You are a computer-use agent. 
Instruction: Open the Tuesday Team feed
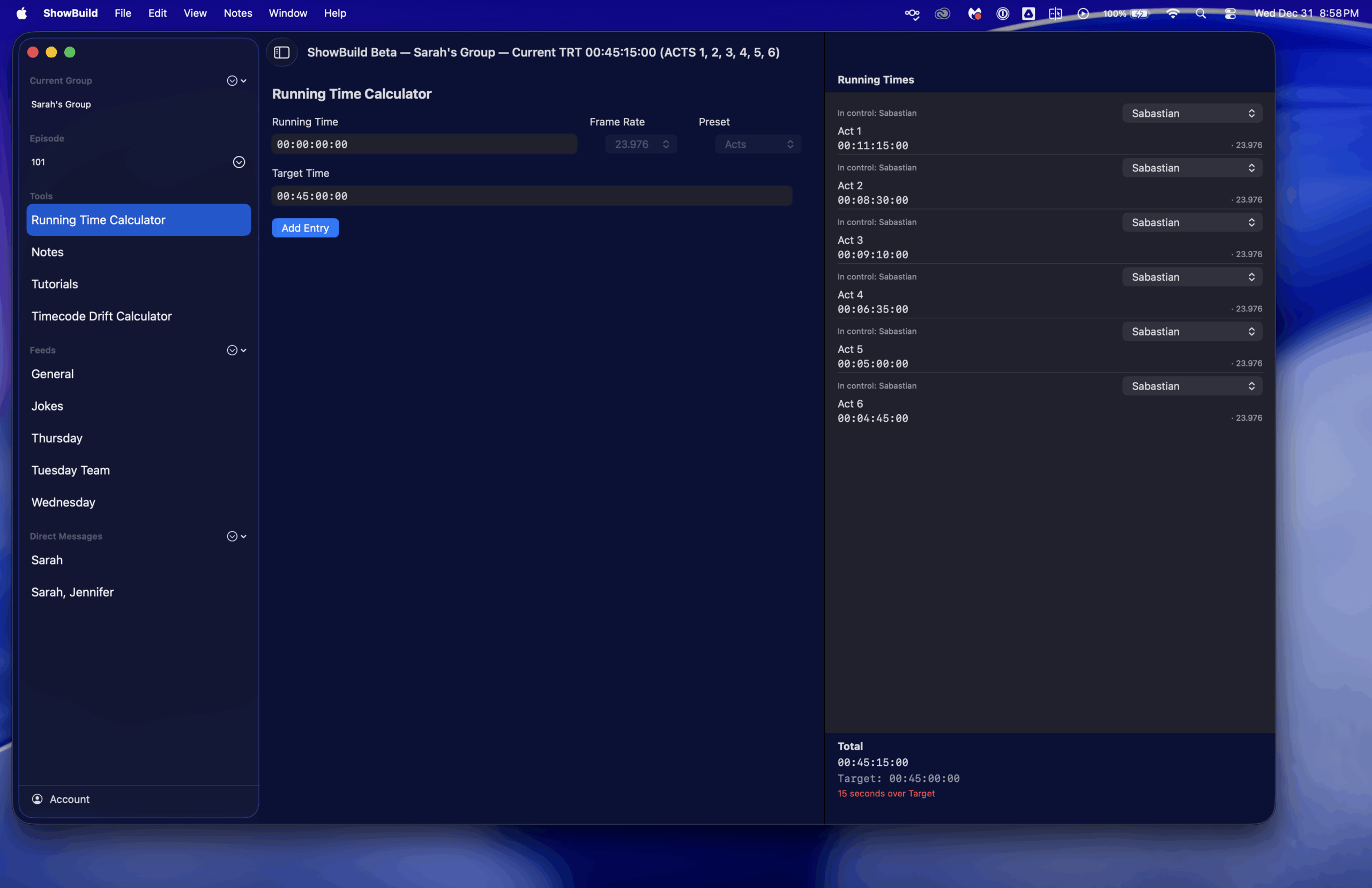pos(70,470)
